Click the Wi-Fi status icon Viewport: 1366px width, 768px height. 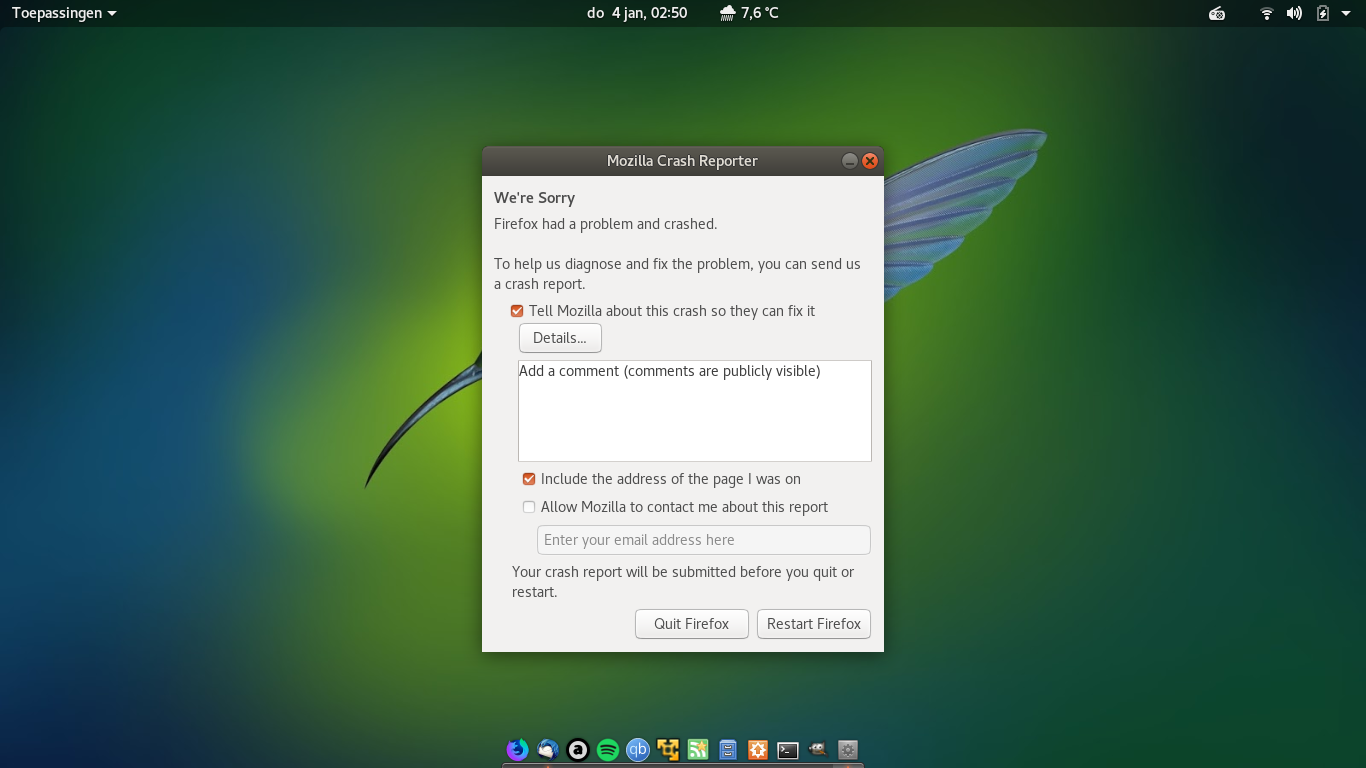1267,13
